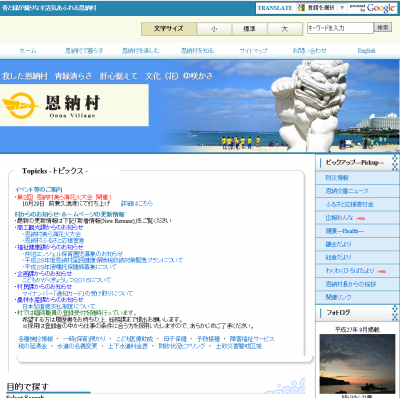
Task: Click the shisa statue banner image
Action: click(x=309, y=106)
